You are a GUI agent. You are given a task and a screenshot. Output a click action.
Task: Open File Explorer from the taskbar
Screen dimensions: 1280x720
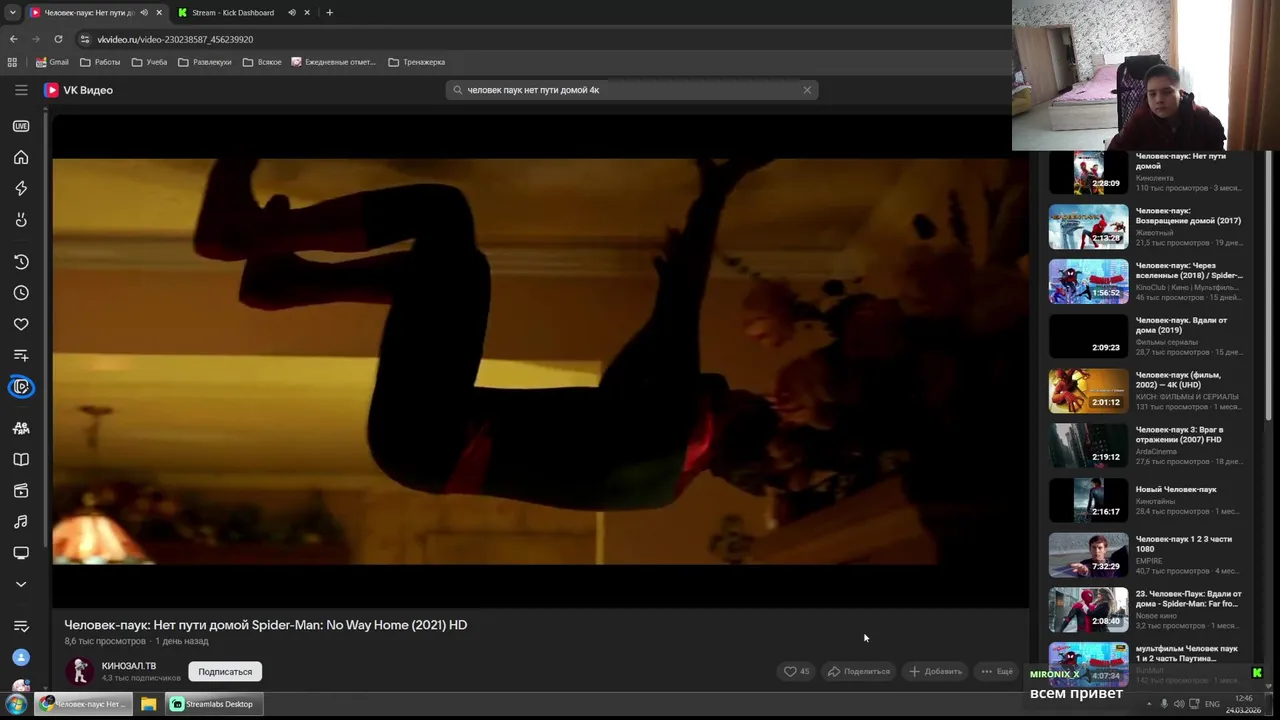148,704
